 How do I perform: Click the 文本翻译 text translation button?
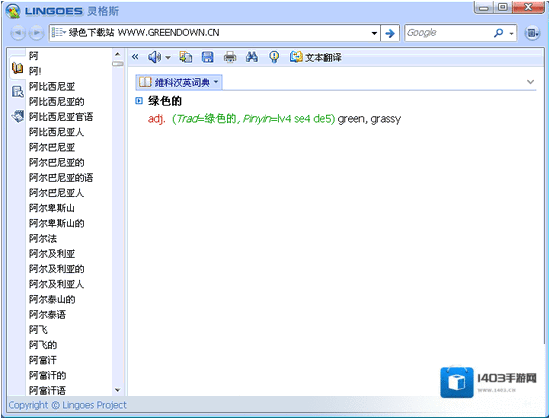(315, 57)
